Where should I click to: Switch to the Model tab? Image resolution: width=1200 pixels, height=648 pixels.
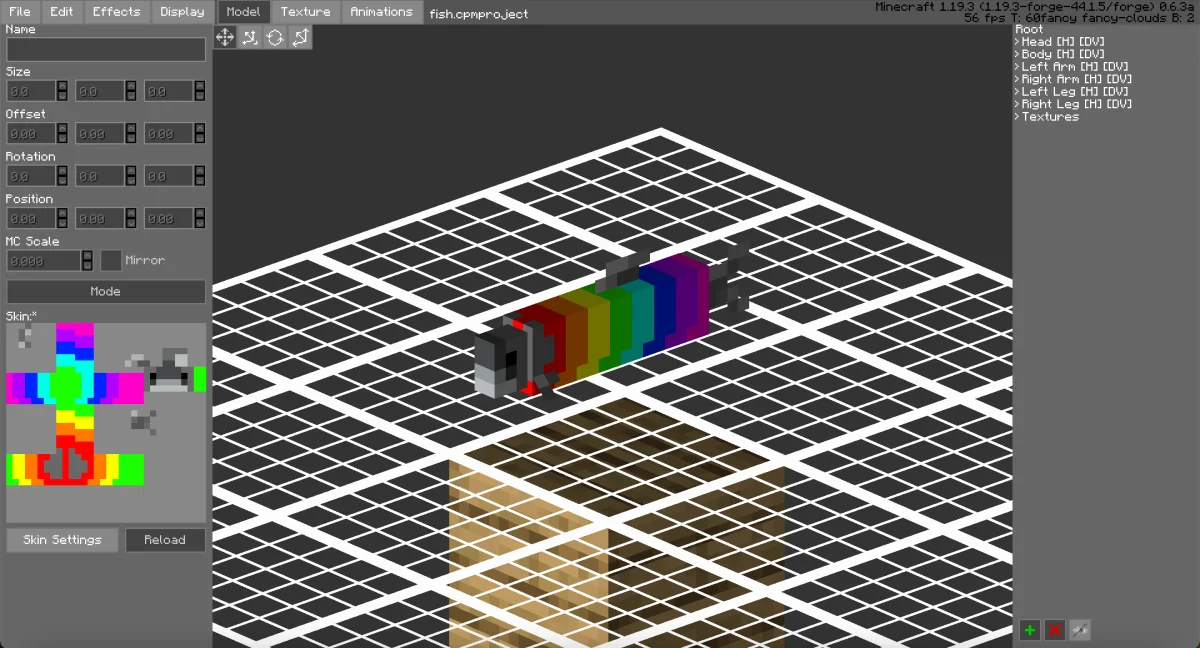tap(243, 12)
